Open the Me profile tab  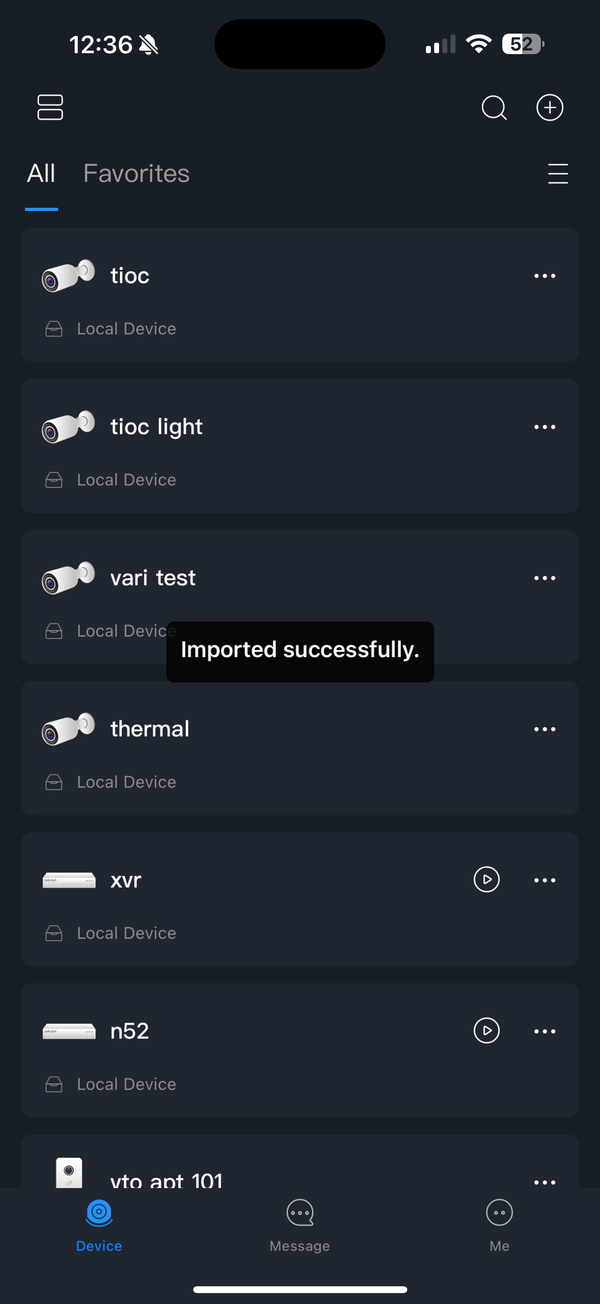[499, 1225]
